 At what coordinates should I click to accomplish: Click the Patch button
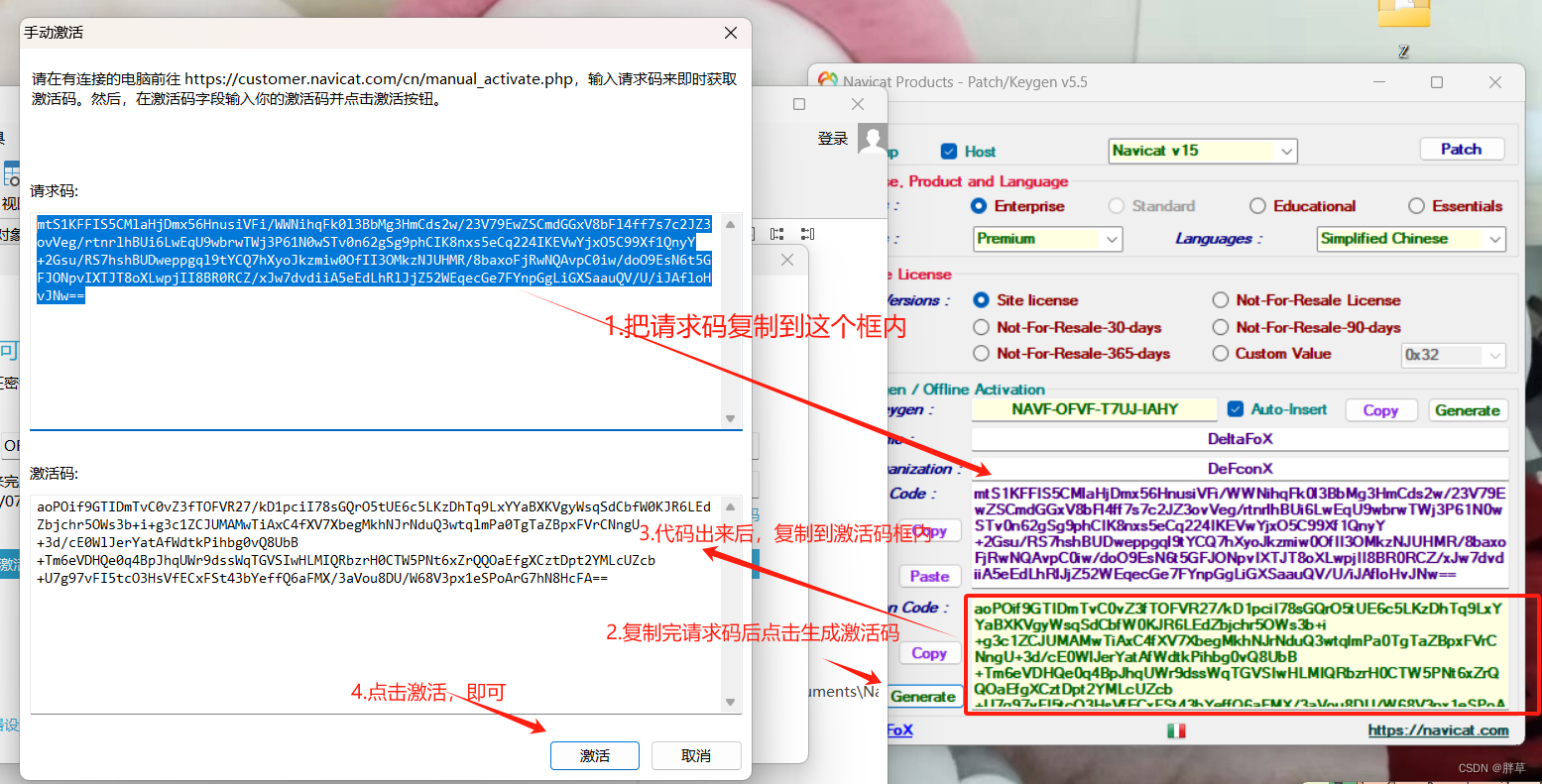[x=1462, y=149]
